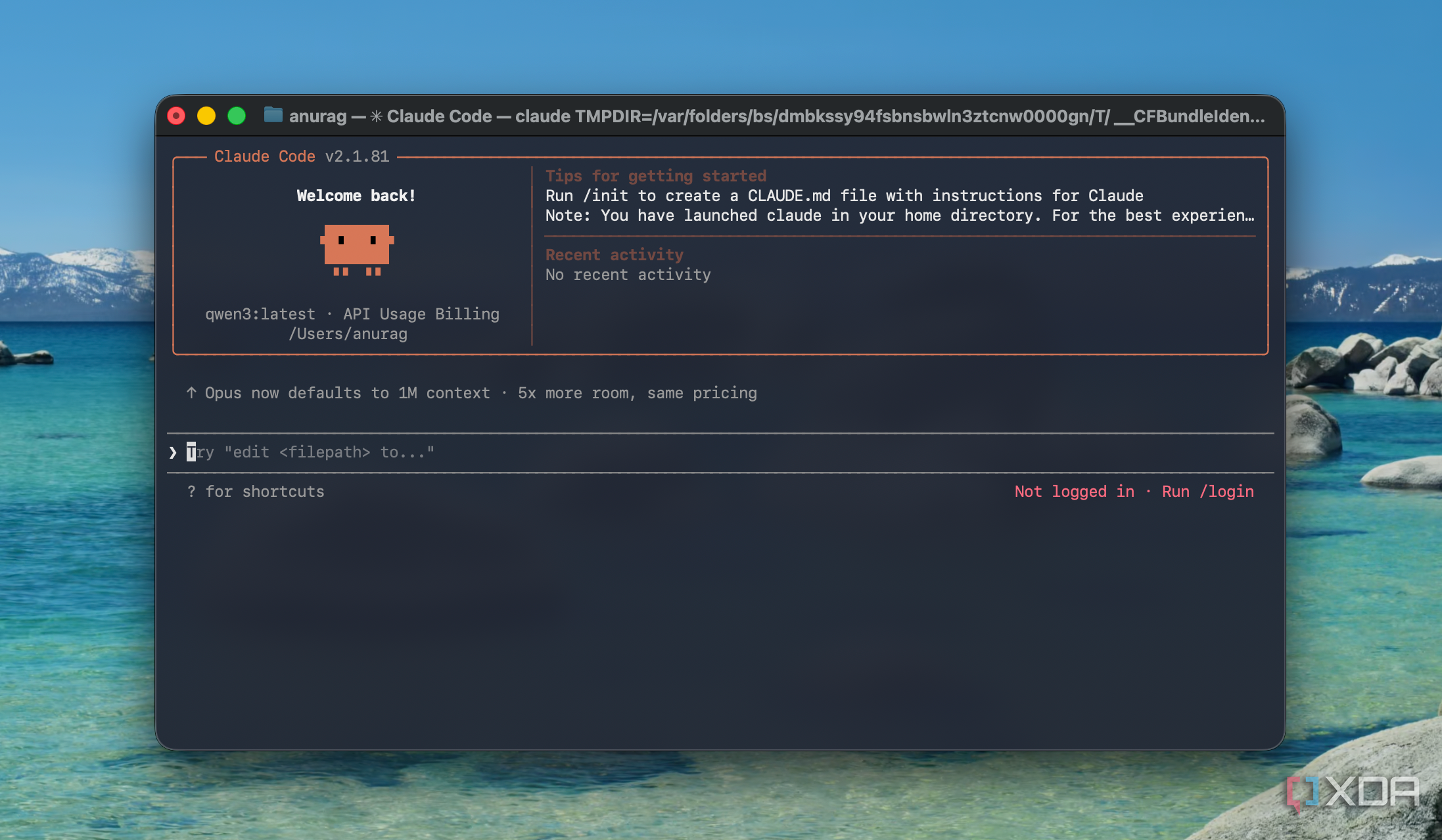This screenshot has height=840, width=1442.
Task: Click the "qwen3:latest" model label
Action: pyautogui.click(x=260, y=314)
